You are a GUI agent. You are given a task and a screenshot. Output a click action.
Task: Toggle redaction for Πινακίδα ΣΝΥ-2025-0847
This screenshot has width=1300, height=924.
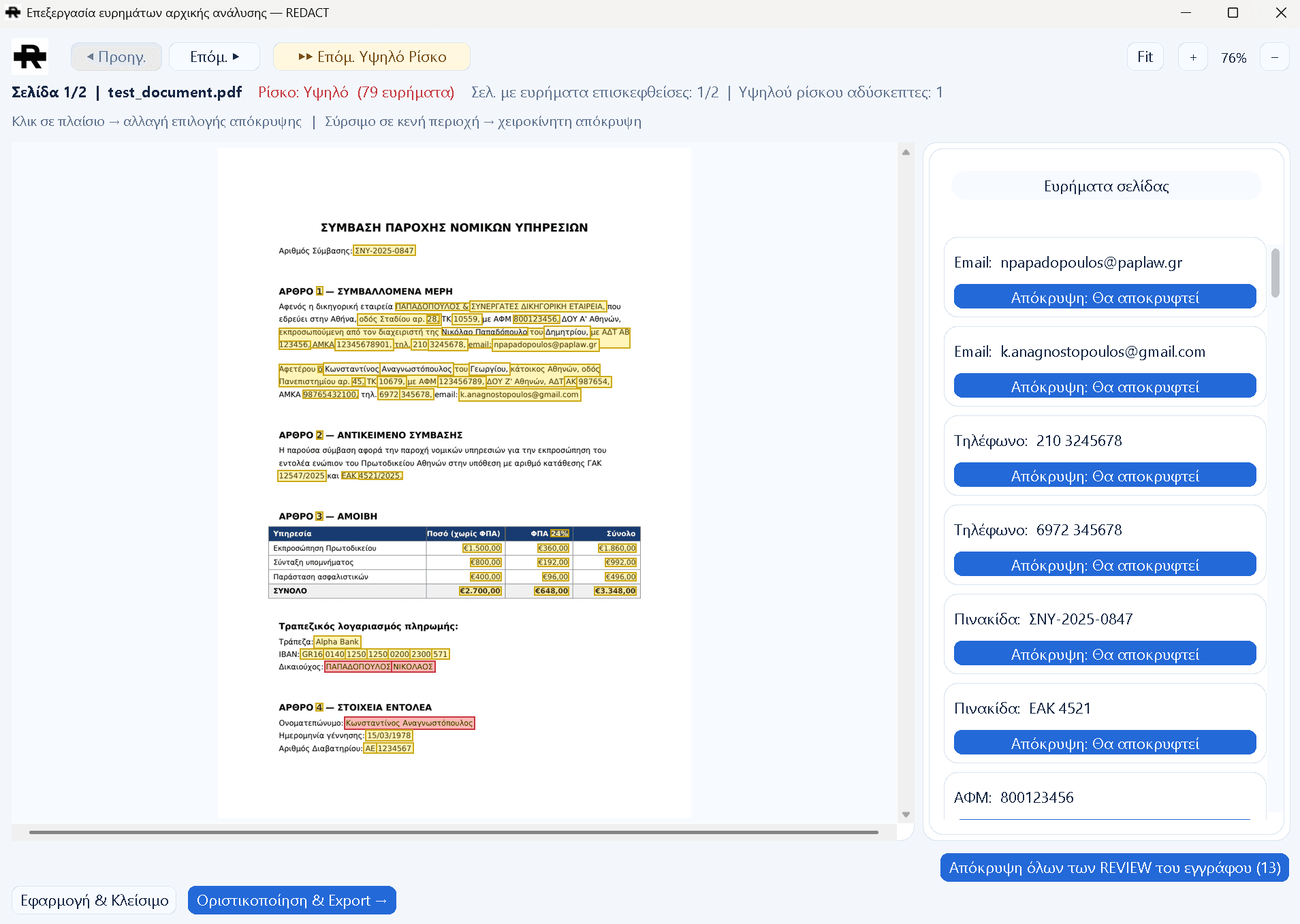(1105, 654)
